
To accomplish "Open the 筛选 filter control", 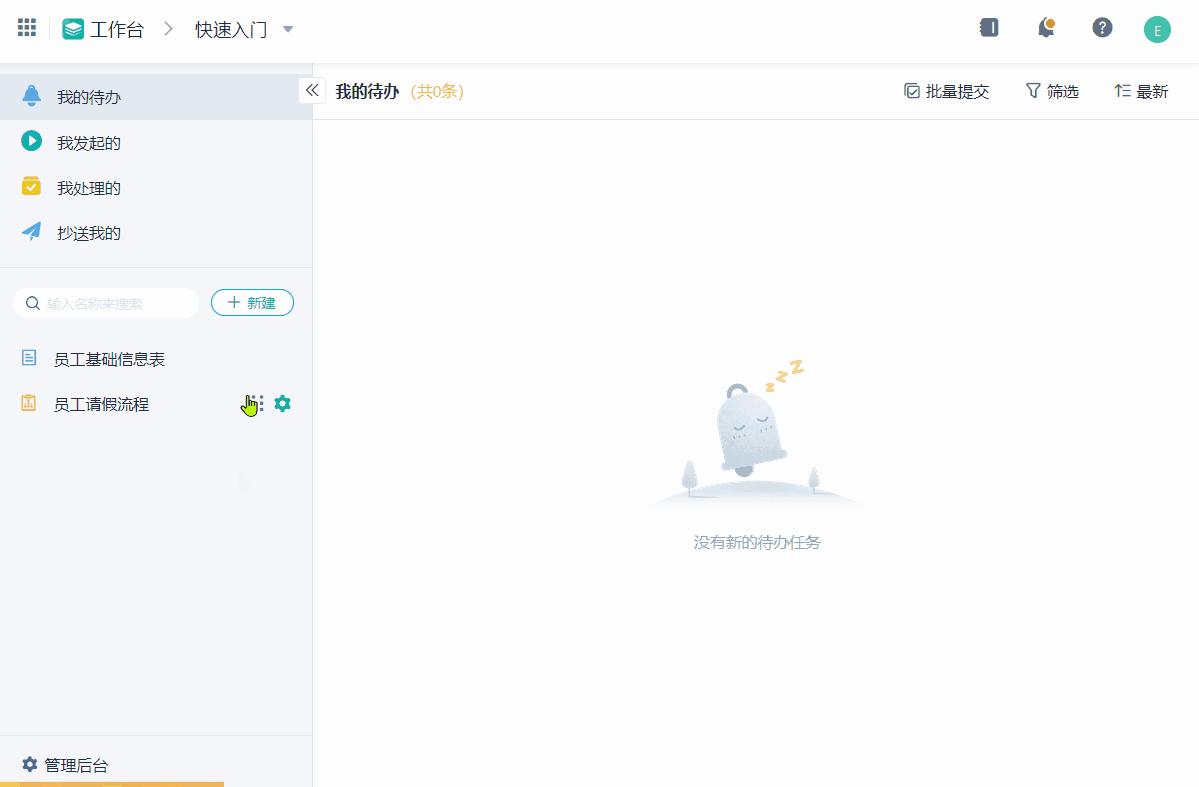I will pyautogui.click(x=1053, y=90).
